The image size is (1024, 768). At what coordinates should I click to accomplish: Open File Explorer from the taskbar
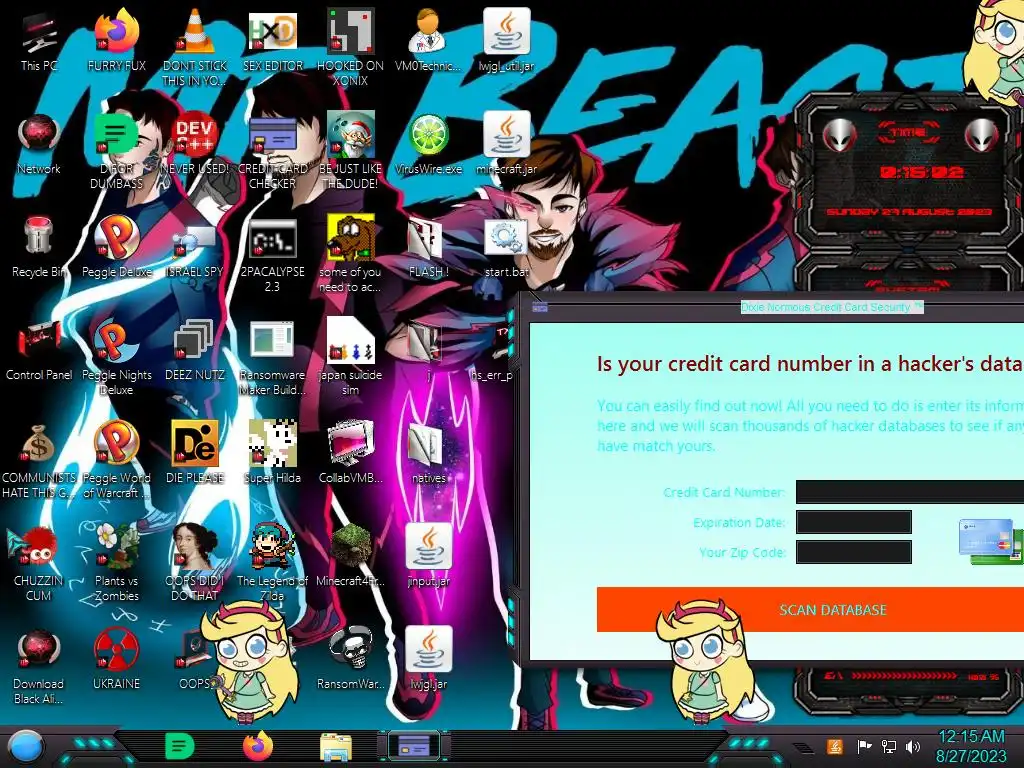[336, 747]
